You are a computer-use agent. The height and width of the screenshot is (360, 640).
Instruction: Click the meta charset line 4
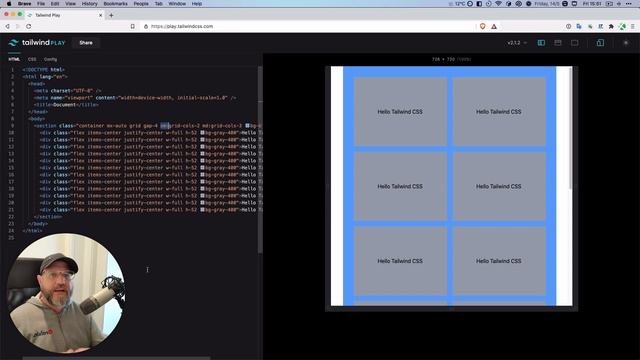point(67,91)
